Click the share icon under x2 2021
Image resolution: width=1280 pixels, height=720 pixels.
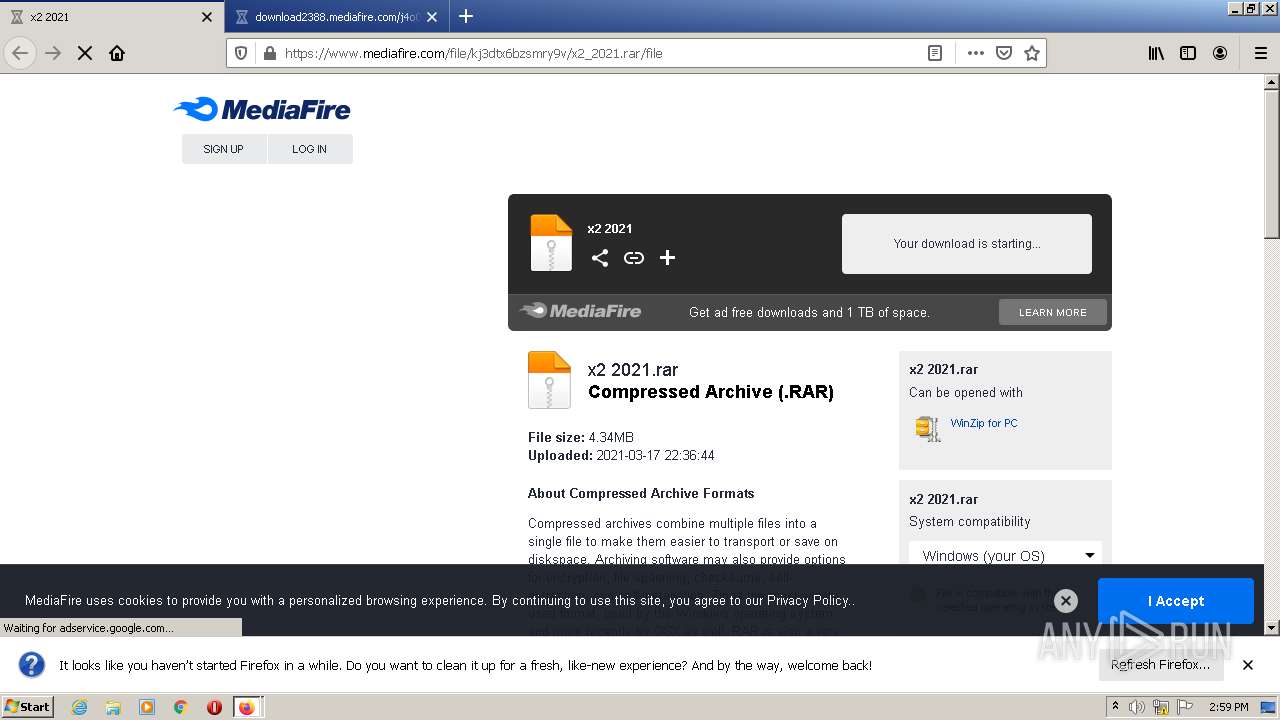click(600, 258)
